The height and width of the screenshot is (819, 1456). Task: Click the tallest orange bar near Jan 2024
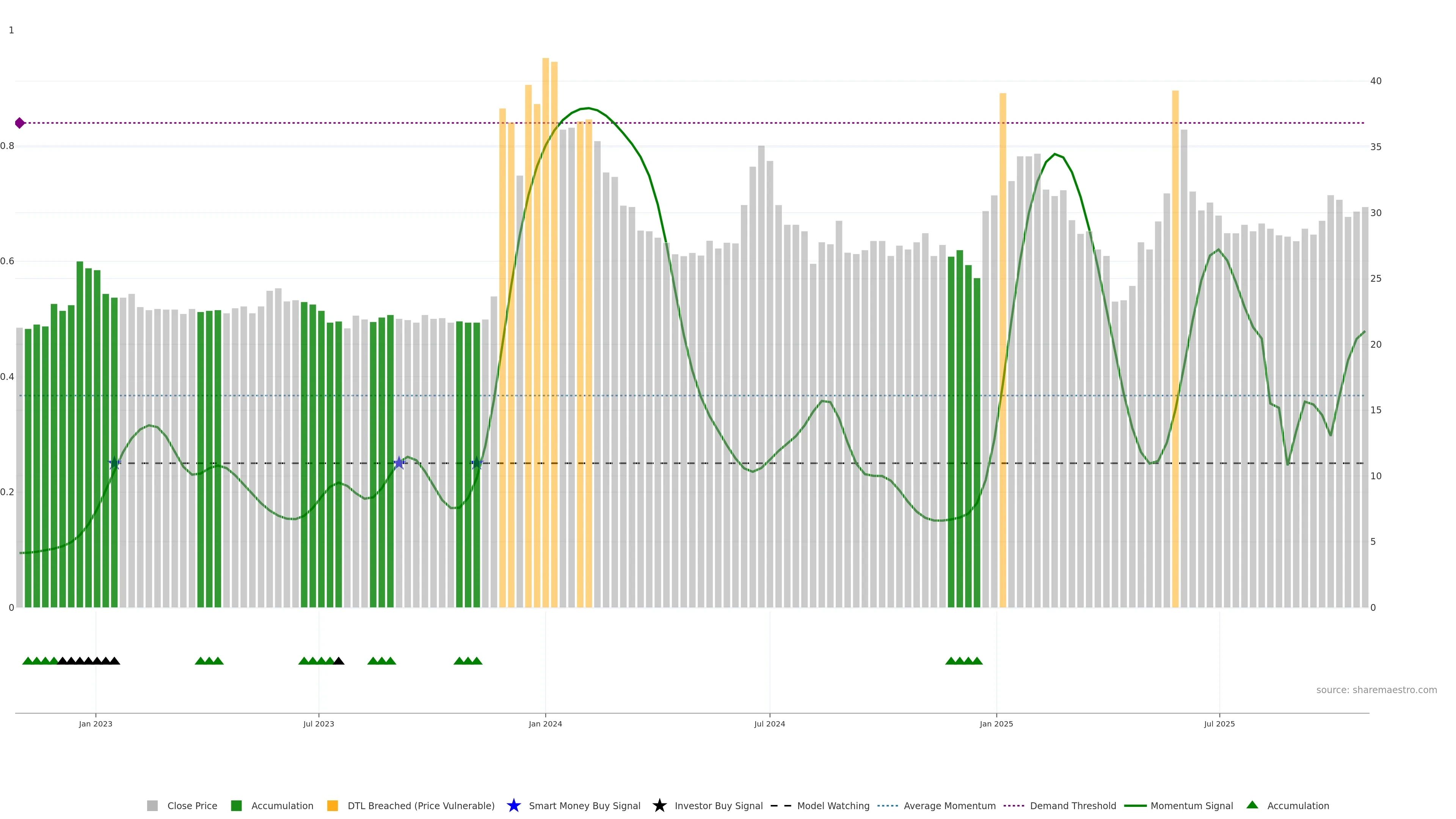pos(546,282)
